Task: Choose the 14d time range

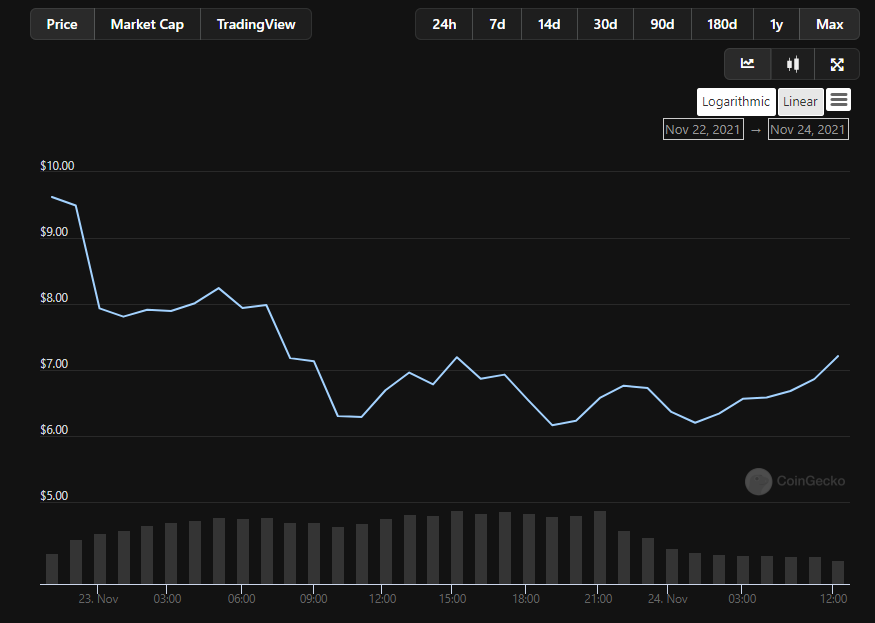Action: (549, 24)
